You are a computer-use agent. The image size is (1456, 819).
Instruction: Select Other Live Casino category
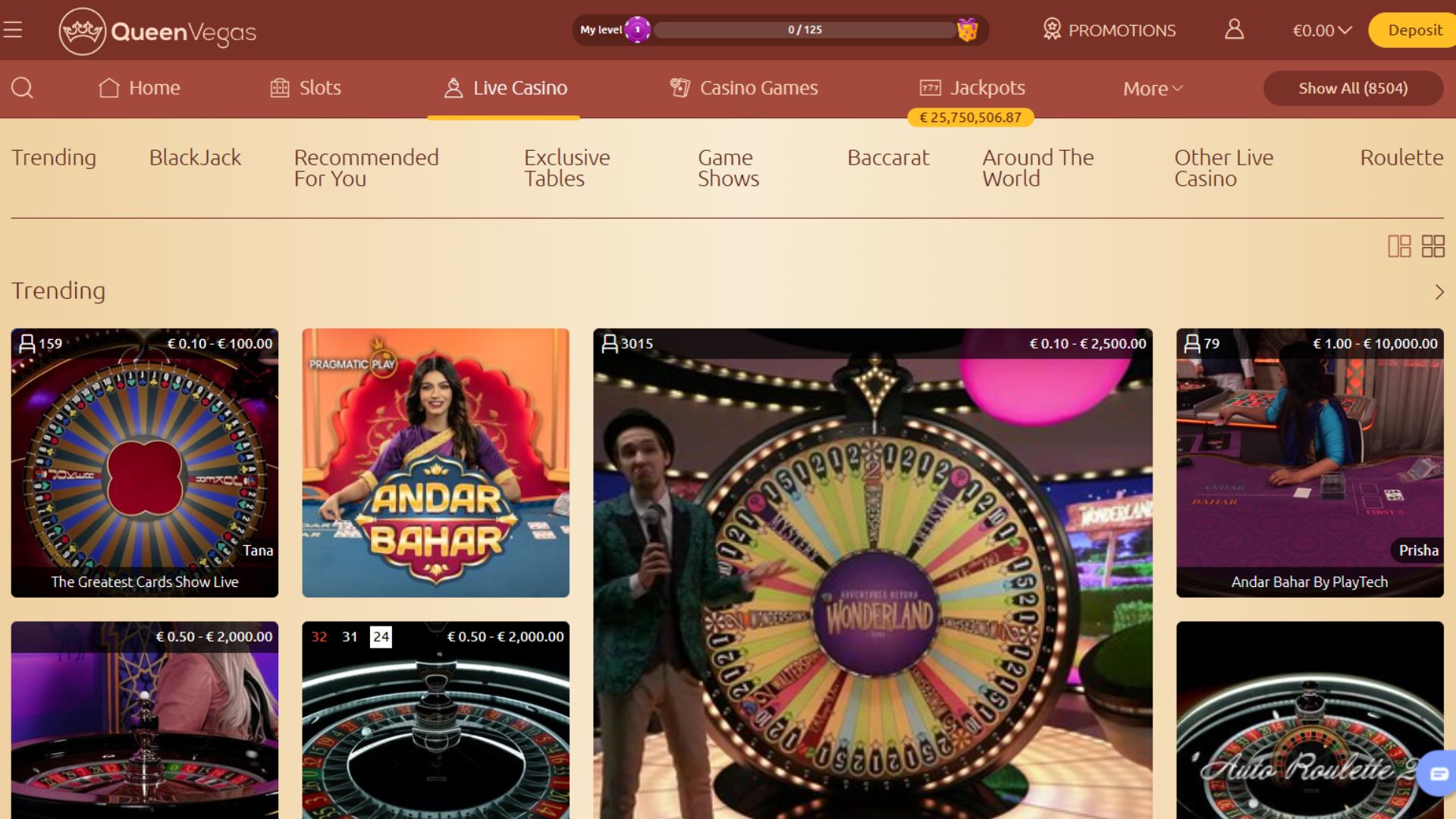tap(1224, 168)
